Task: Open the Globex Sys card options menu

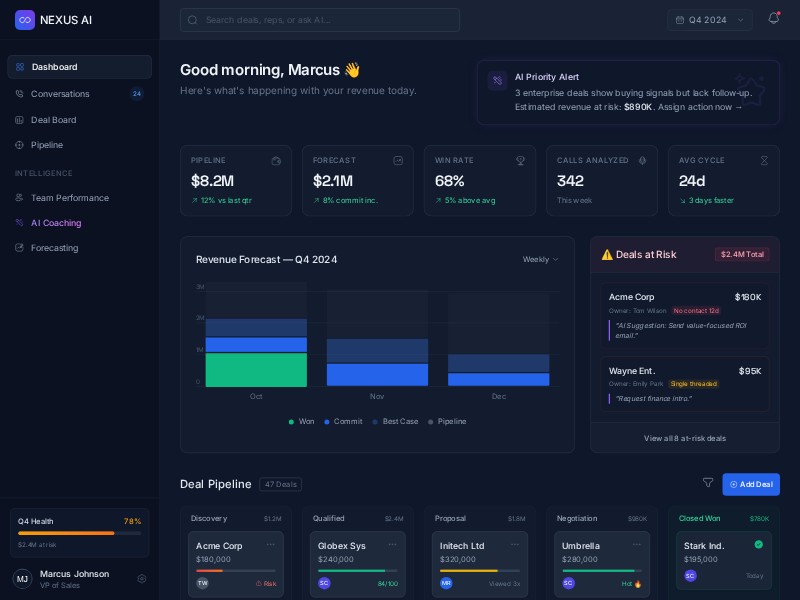Action: pyautogui.click(x=392, y=545)
